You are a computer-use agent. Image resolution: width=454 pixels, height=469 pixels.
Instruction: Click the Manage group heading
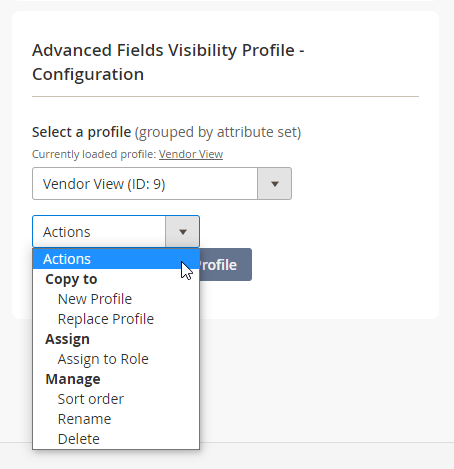point(73,379)
